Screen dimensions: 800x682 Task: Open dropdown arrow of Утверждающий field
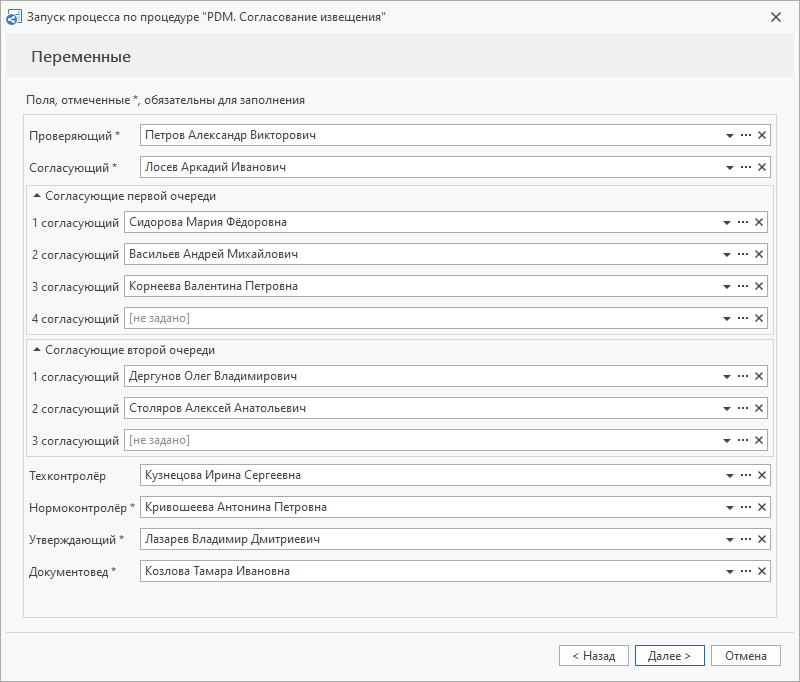point(730,540)
